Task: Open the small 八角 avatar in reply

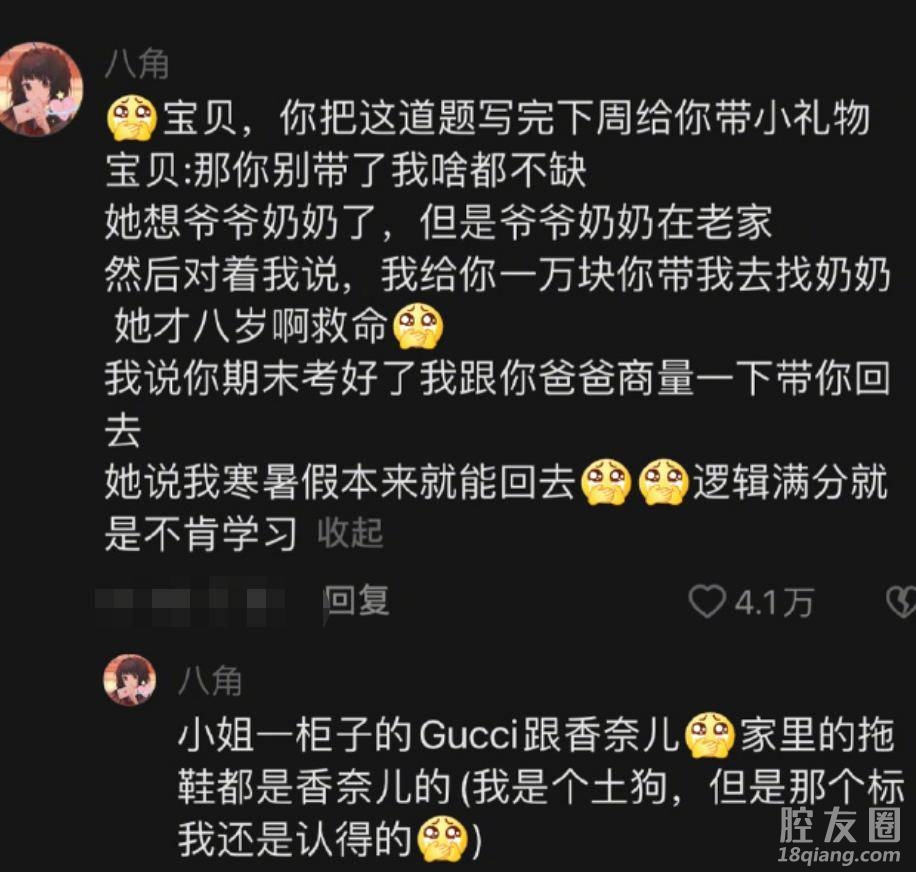Action: click(130, 680)
